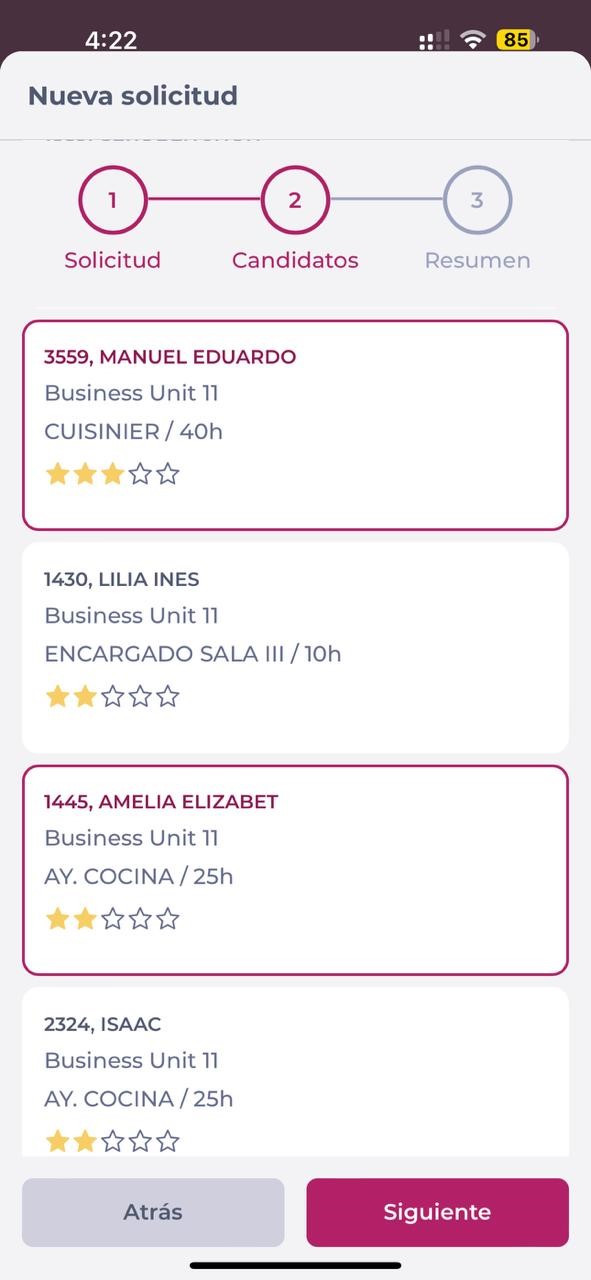
Task: Tap the first star on Isaac's card
Action: pos(58,1141)
